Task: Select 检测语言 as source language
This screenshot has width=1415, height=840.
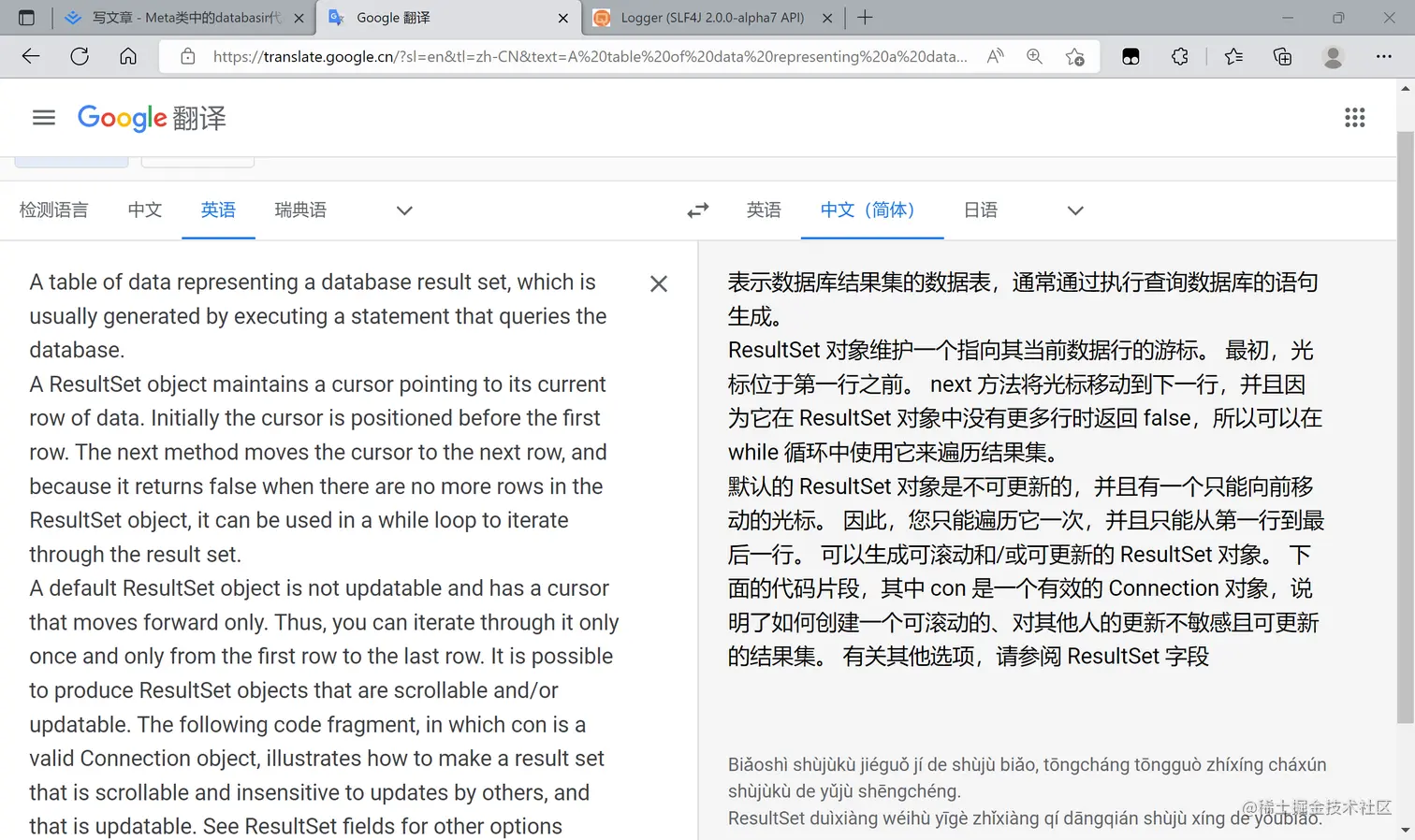Action: [53, 210]
